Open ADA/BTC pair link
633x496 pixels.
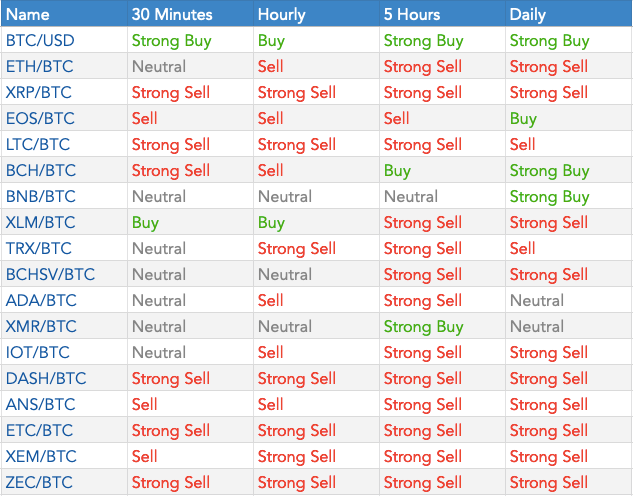[40, 301]
